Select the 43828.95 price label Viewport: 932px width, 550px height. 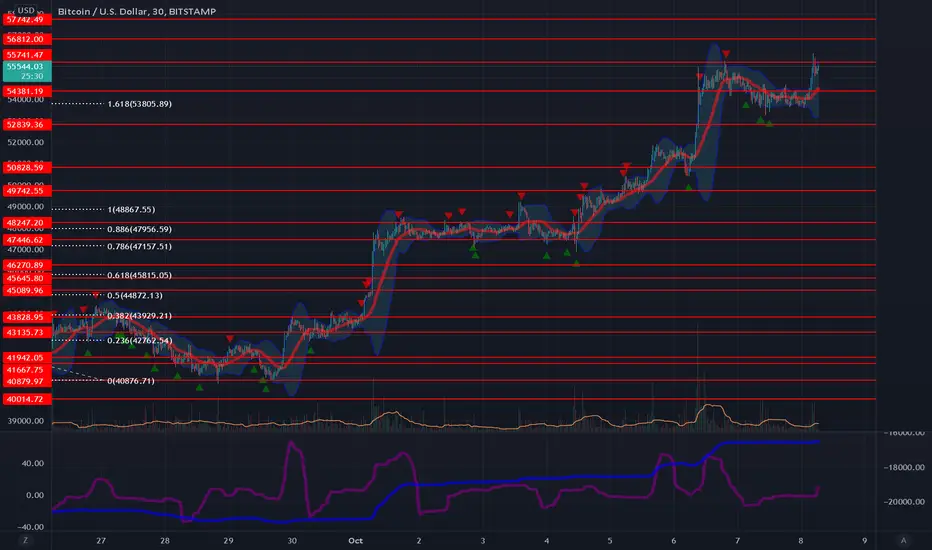coord(27,318)
